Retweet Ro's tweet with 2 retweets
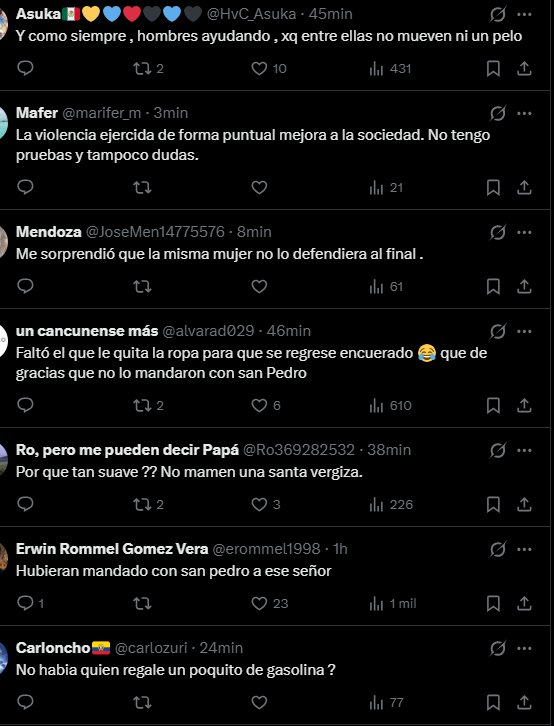Viewport: 554px width, 726px height. point(148,504)
